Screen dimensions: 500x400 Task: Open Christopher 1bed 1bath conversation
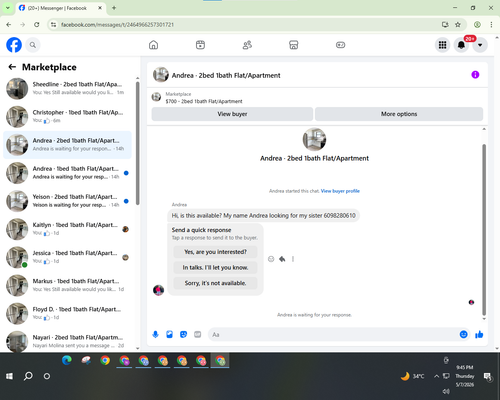click(67, 117)
